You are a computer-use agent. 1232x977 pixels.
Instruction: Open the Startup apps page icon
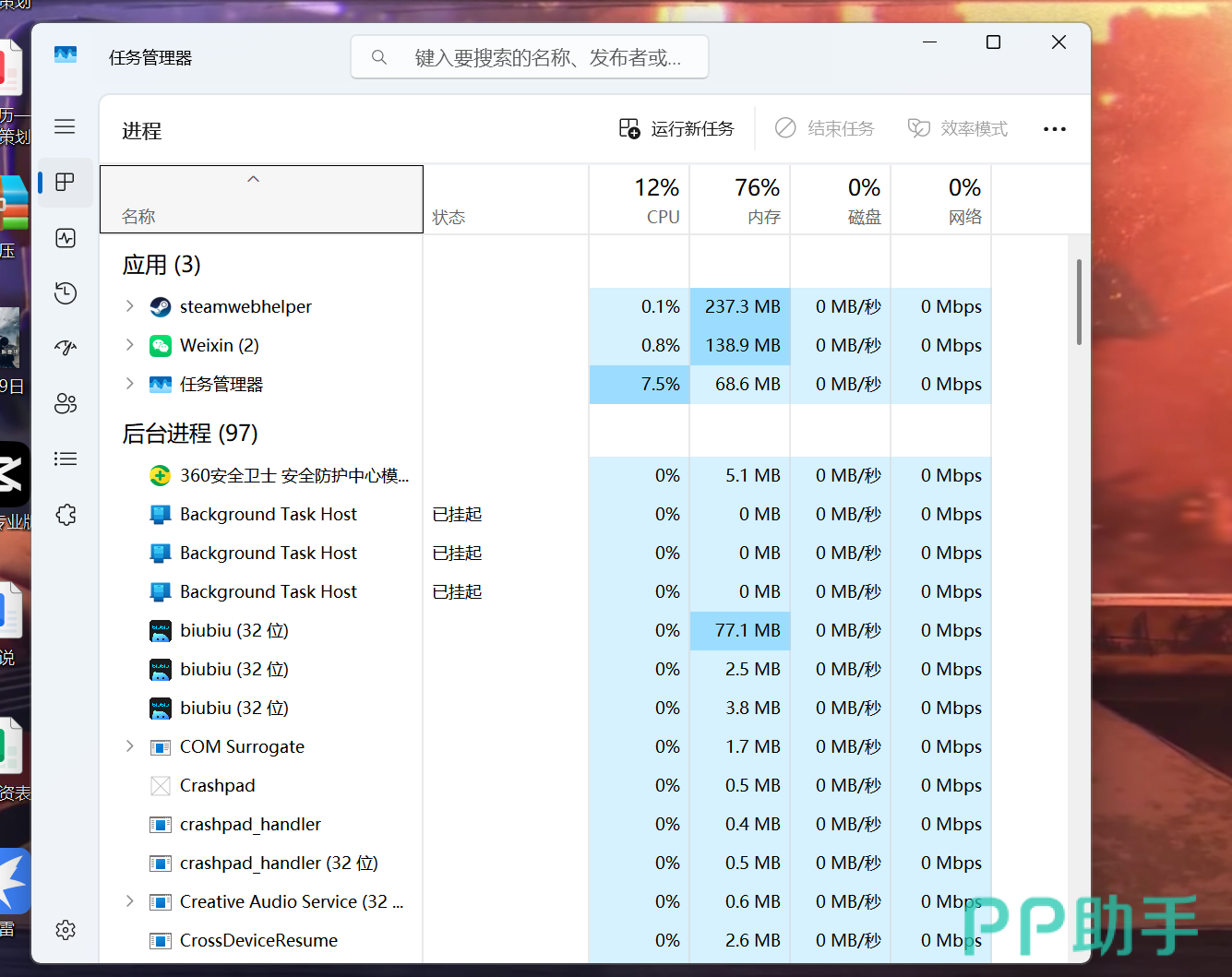point(66,348)
